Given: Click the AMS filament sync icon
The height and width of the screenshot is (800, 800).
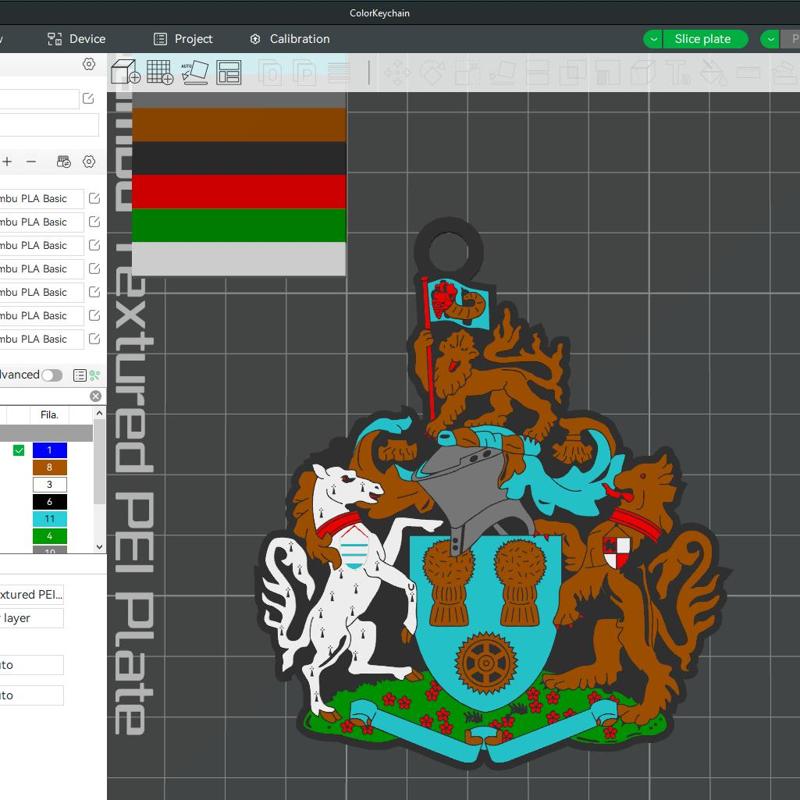Looking at the screenshot, I should click(x=64, y=162).
